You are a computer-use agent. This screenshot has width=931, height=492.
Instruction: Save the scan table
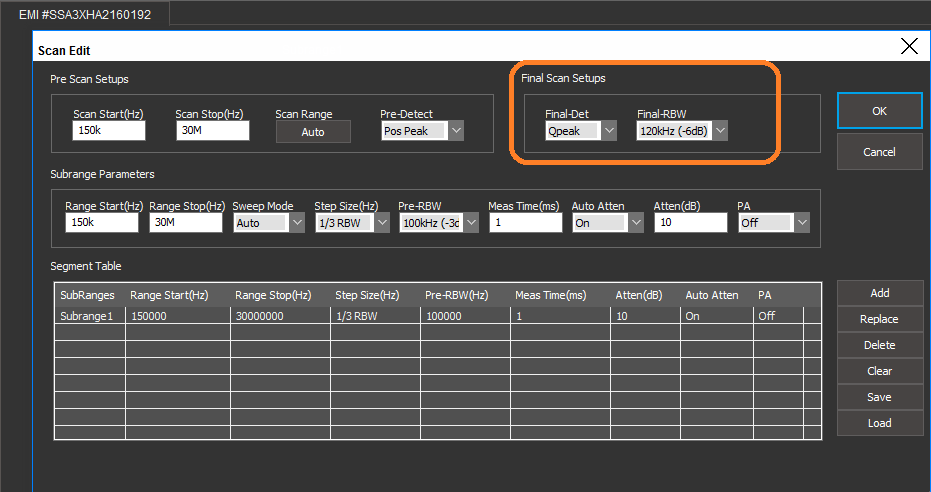879,397
